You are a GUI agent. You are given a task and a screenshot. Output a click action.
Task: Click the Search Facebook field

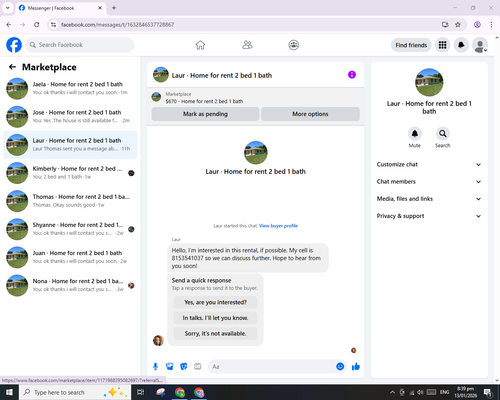pyautogui.click(x=80, y=45)
